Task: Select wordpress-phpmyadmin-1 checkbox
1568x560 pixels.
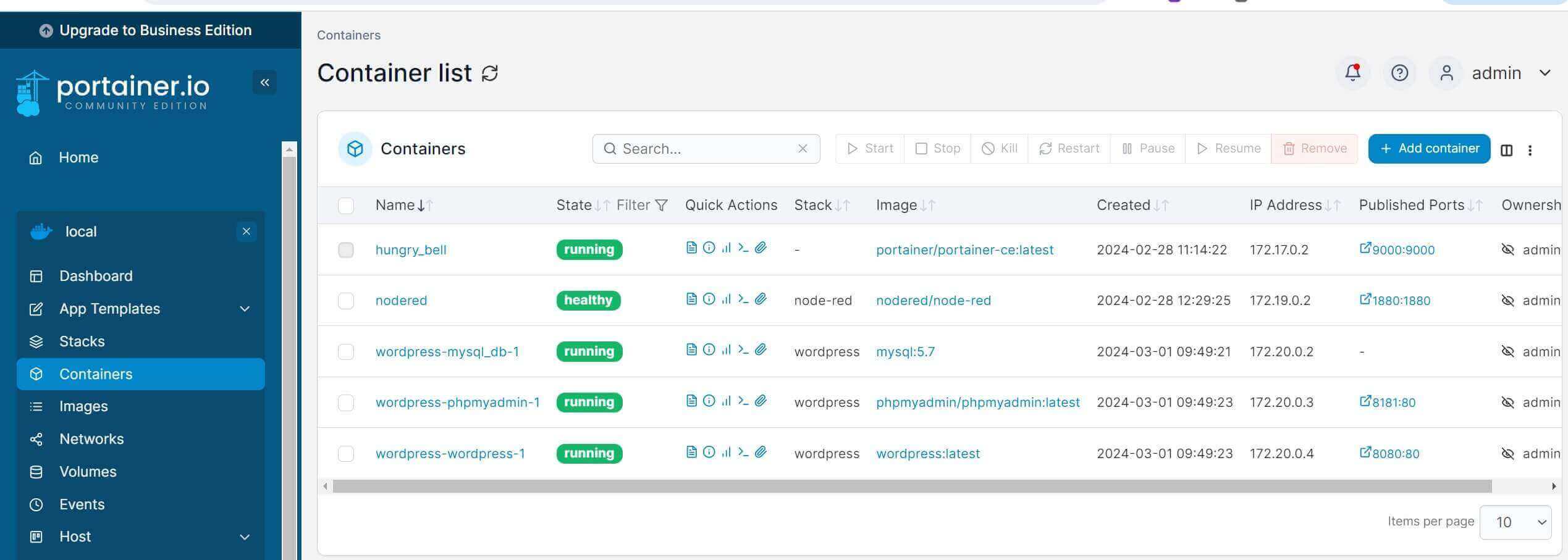Action: [x=346, y=403]
